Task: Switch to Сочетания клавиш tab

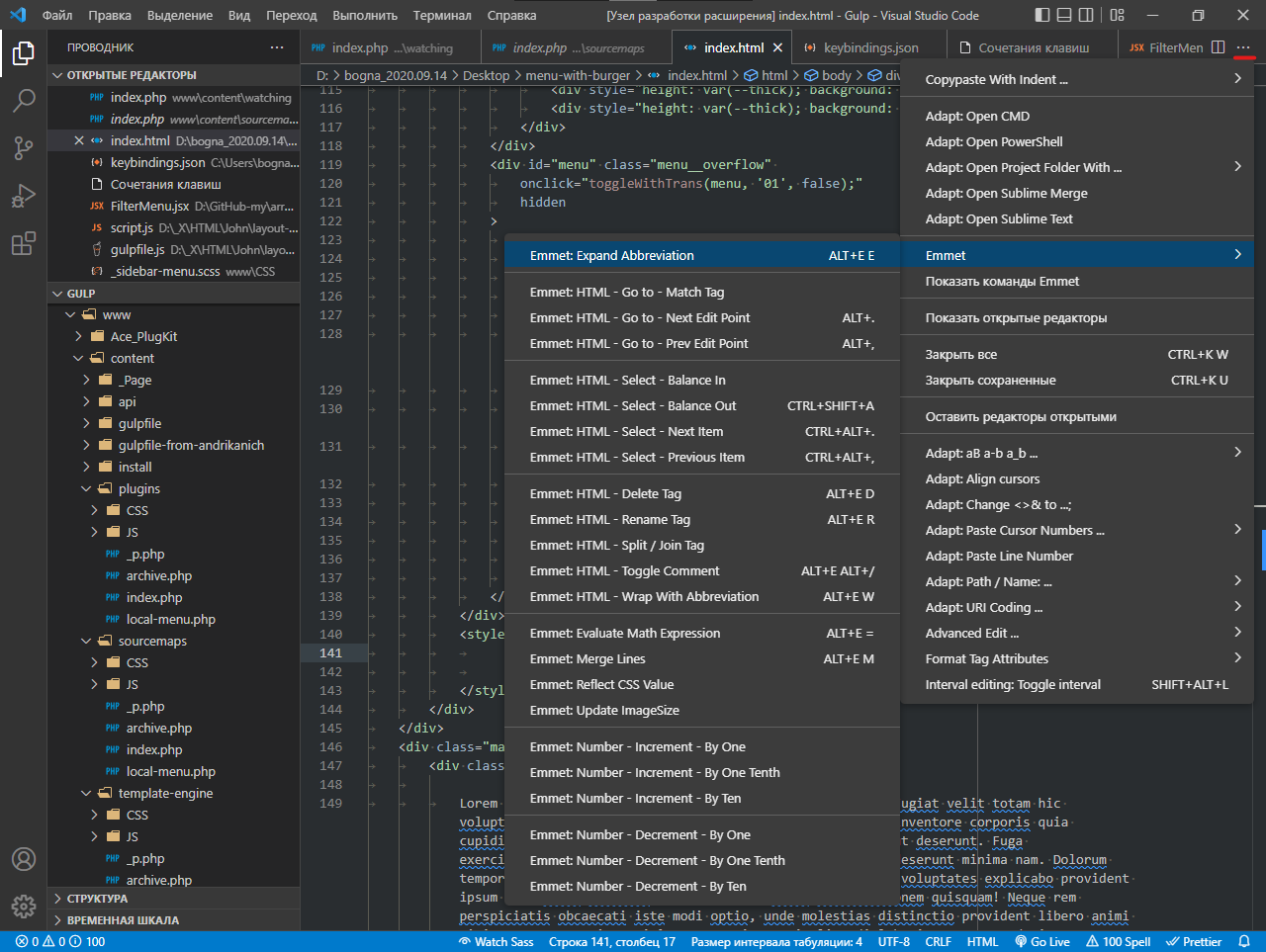Action: 1033,47
